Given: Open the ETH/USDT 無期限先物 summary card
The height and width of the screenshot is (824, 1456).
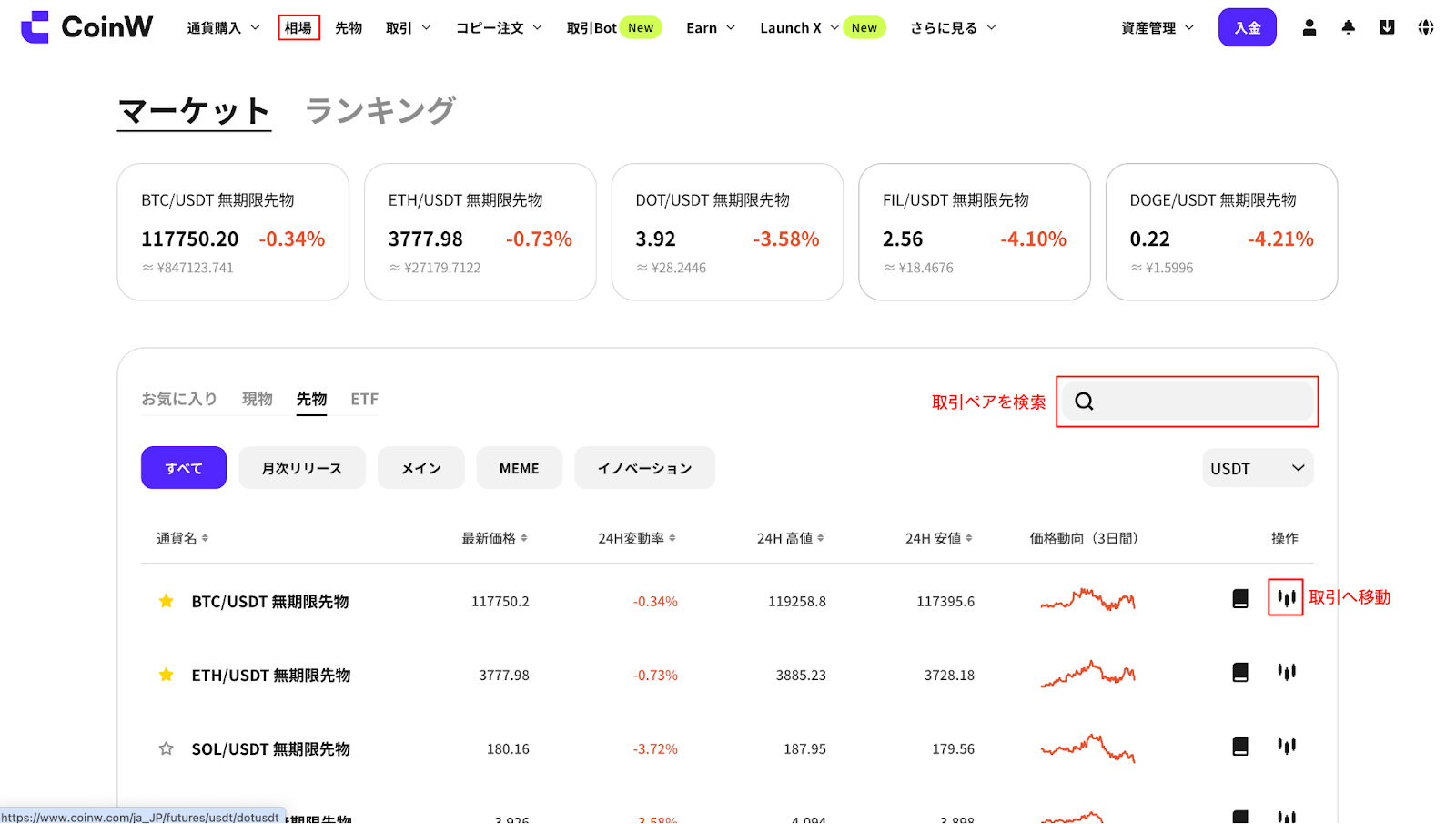Looking at the screenshot, I should point(480,232).
